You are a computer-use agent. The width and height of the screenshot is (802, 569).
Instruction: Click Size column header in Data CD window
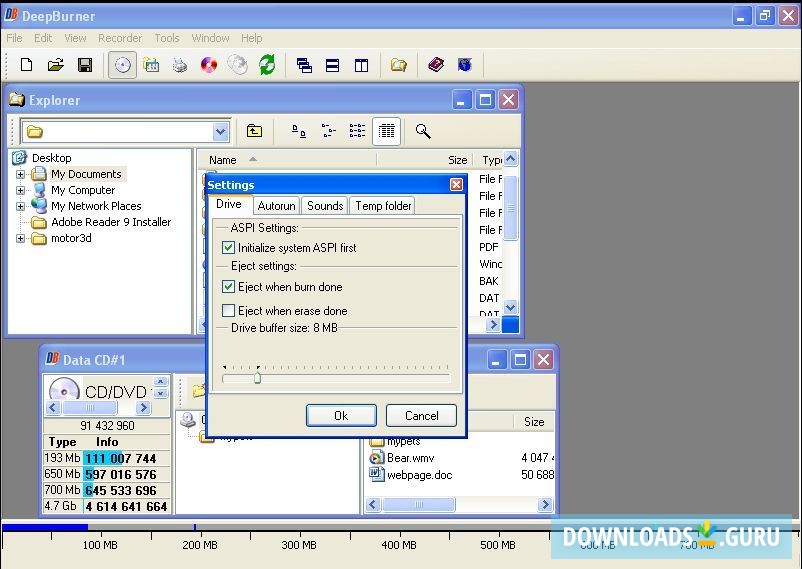(533, 422)
